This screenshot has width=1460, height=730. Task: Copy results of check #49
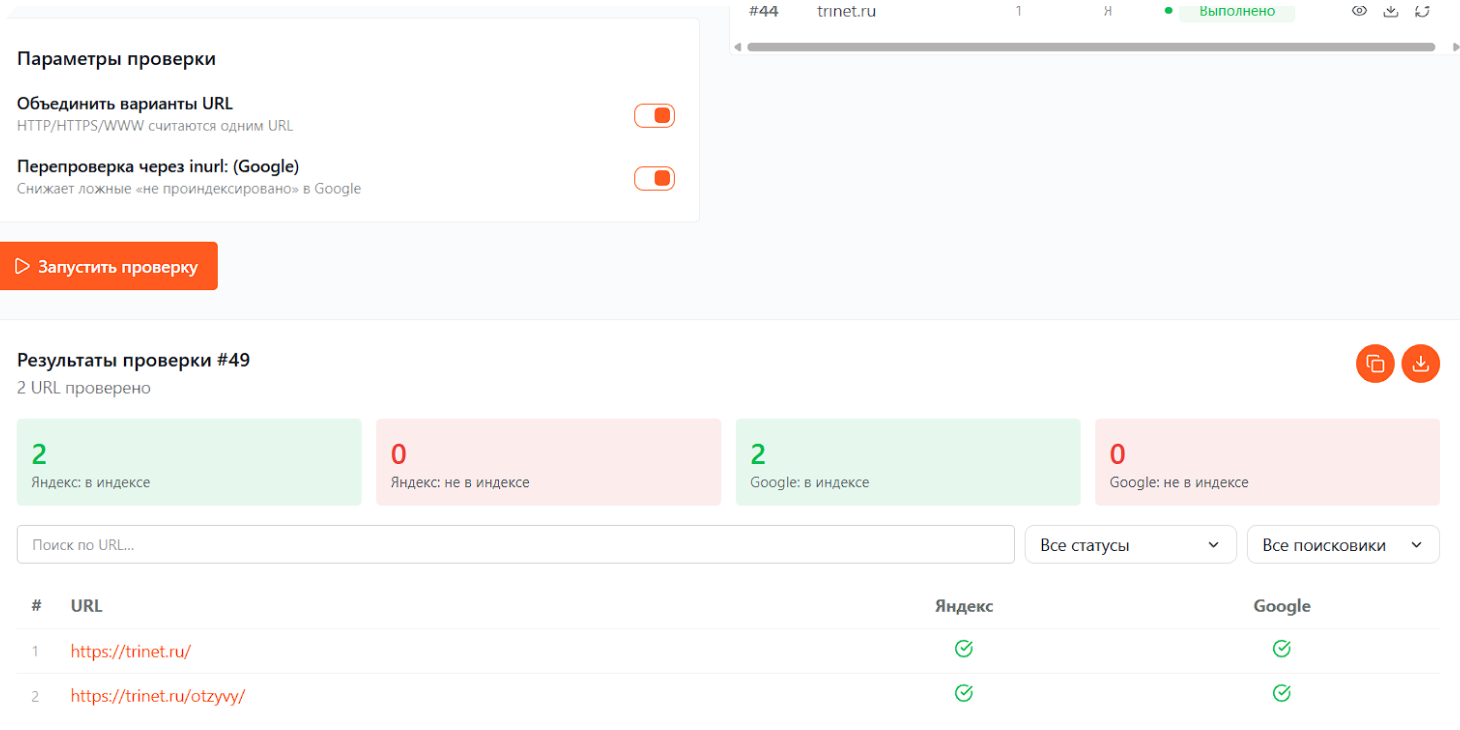(1375, 364)
